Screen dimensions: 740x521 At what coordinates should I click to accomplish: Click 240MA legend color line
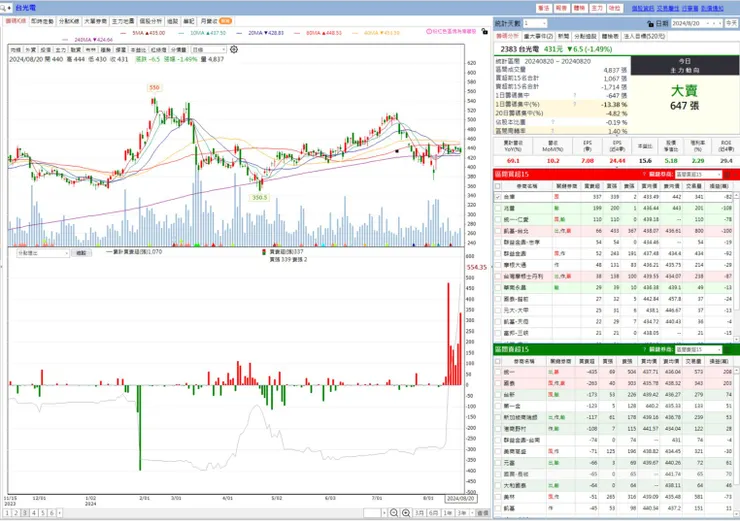click(65, 40)
